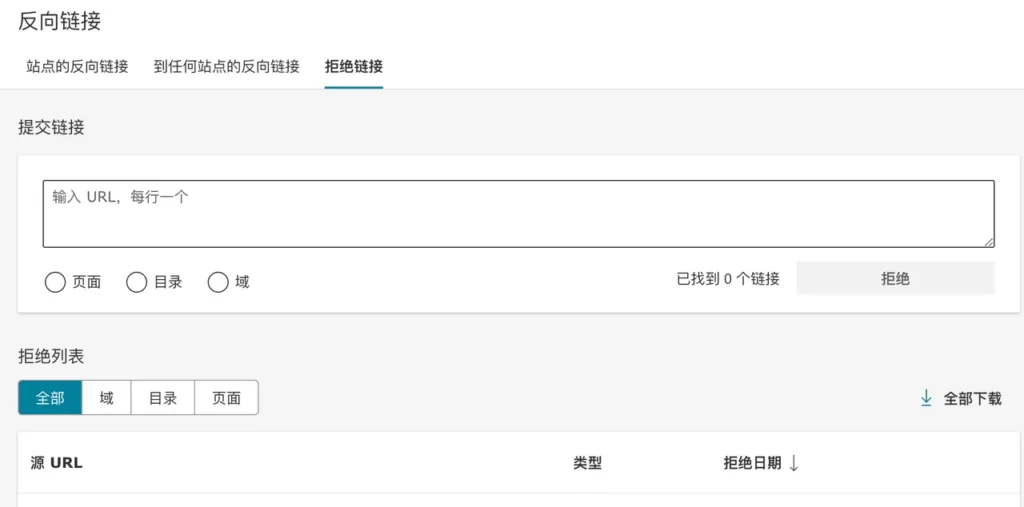Click the 源 URL column header

[57, 463]
